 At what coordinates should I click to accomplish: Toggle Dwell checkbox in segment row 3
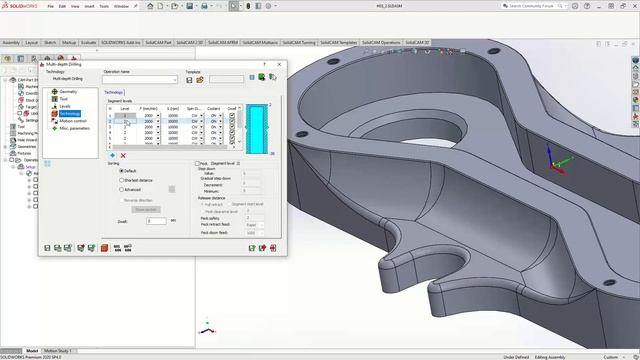point(232,127)
